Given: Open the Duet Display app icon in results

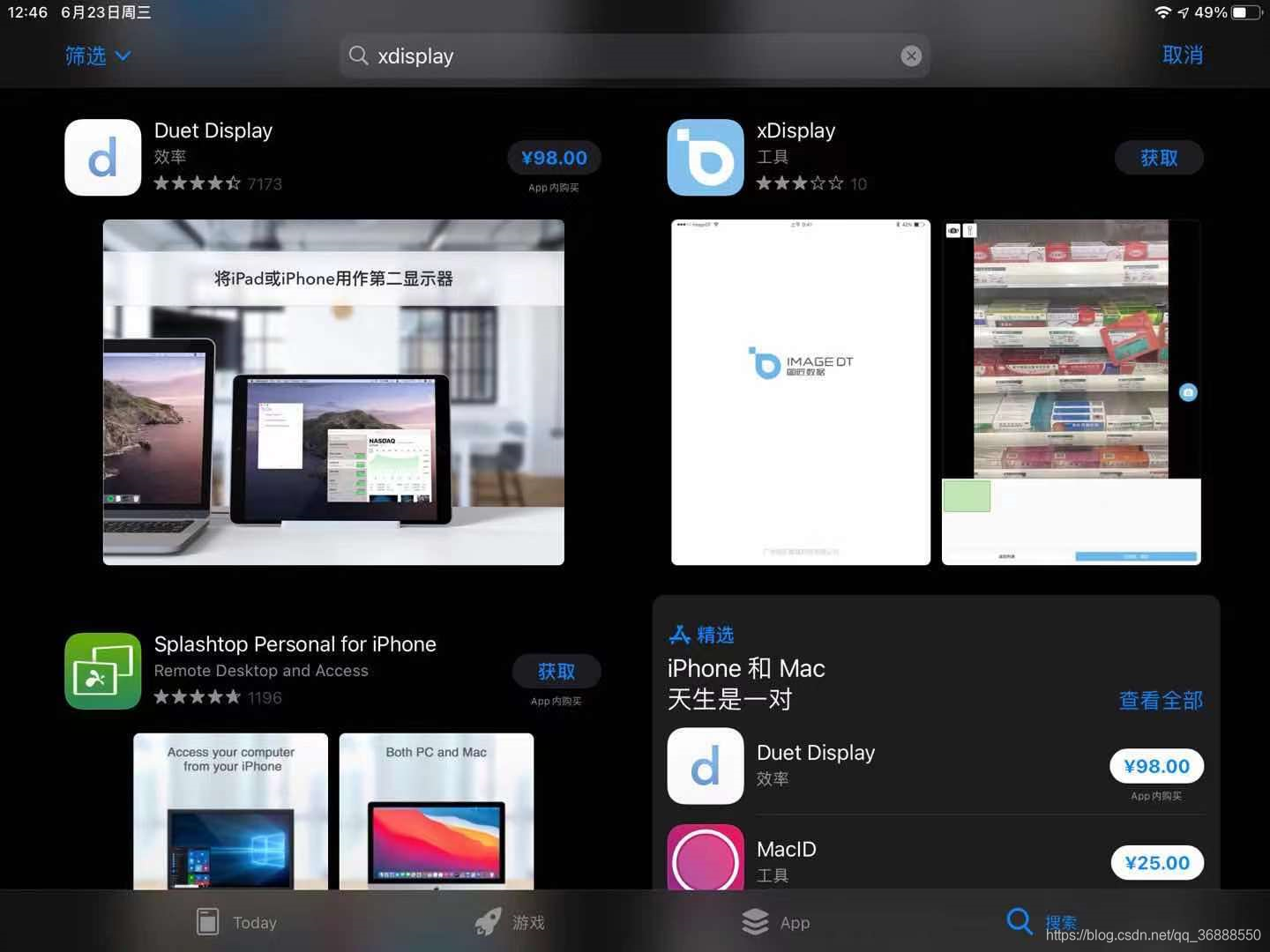Looking at the screenshot, I should tap(103, 158).
